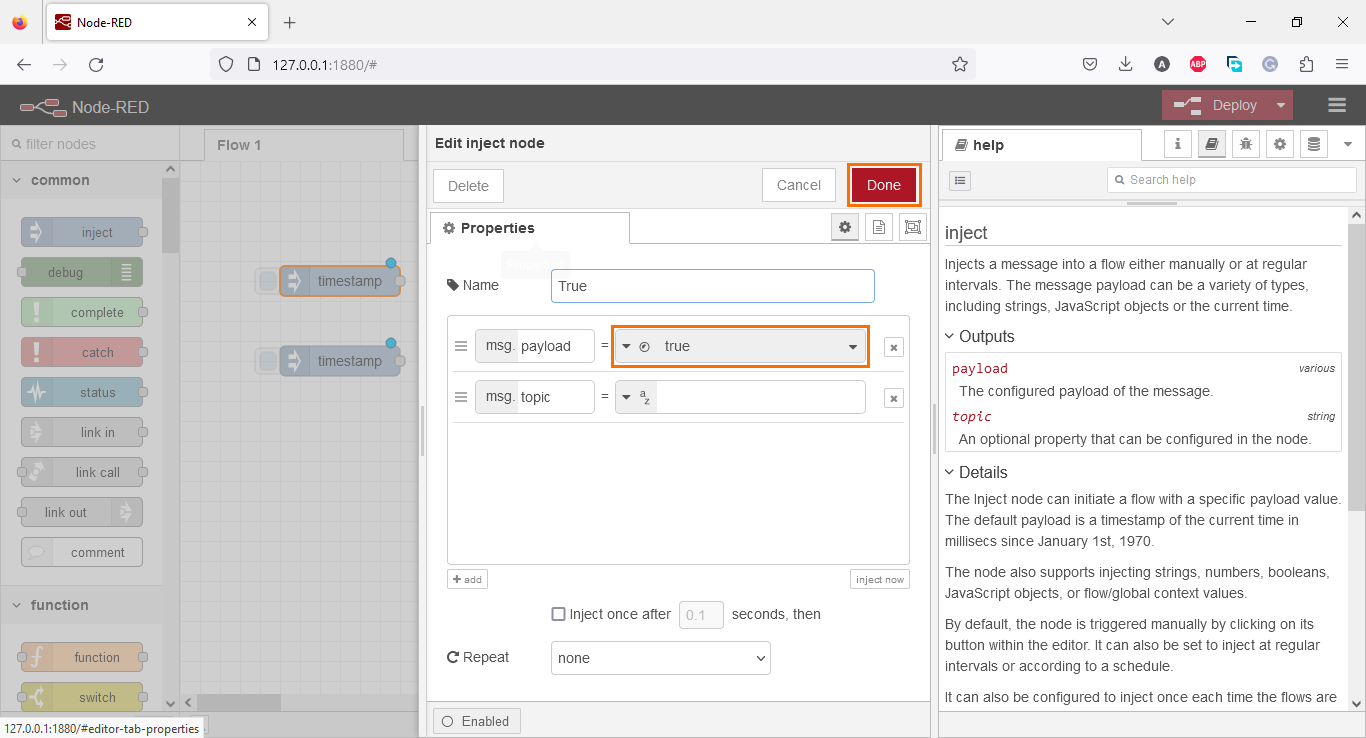
Task: Click the Deploy button
Action: pos(1216,105)
